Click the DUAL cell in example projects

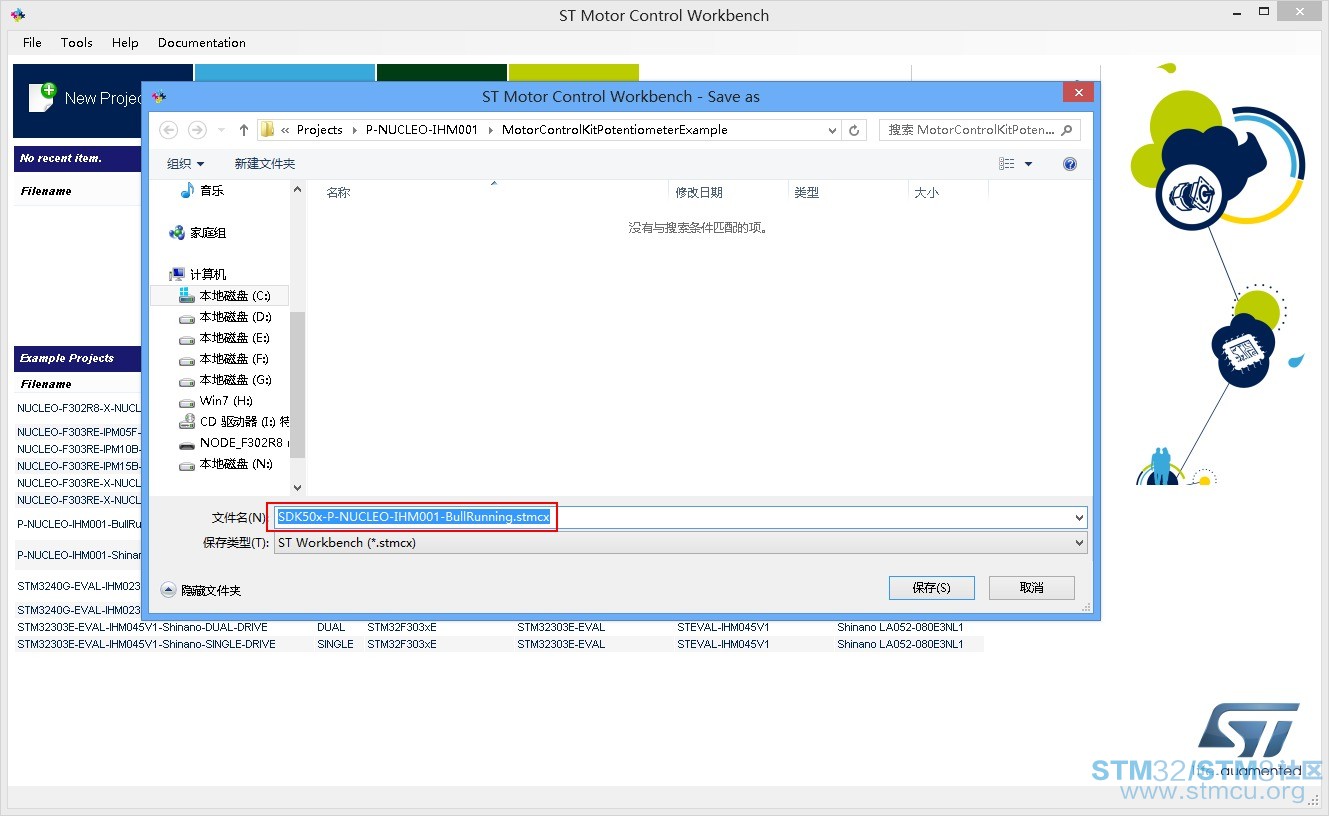tap(331, 628)
